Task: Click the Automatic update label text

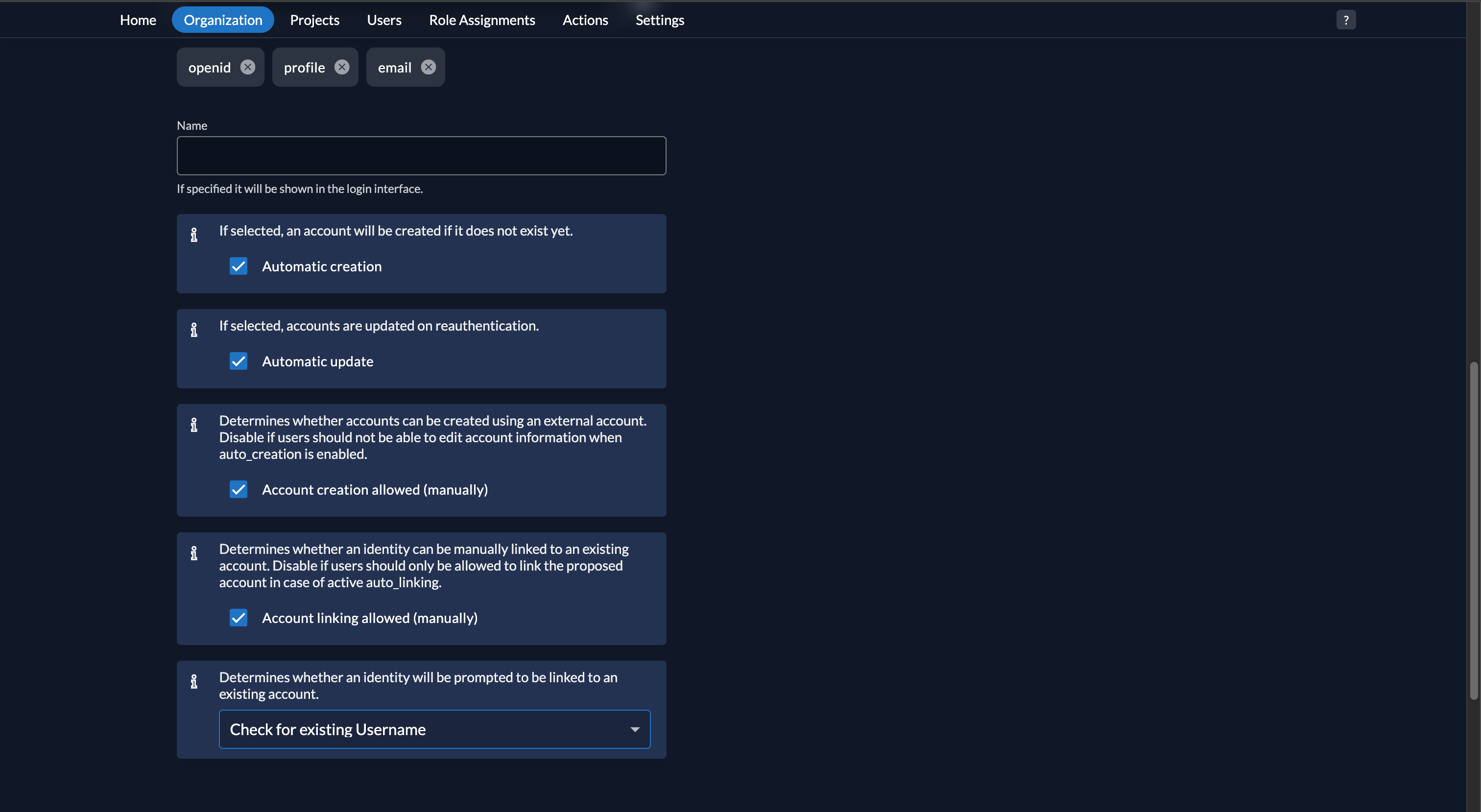Action: (x=318, y=361)
